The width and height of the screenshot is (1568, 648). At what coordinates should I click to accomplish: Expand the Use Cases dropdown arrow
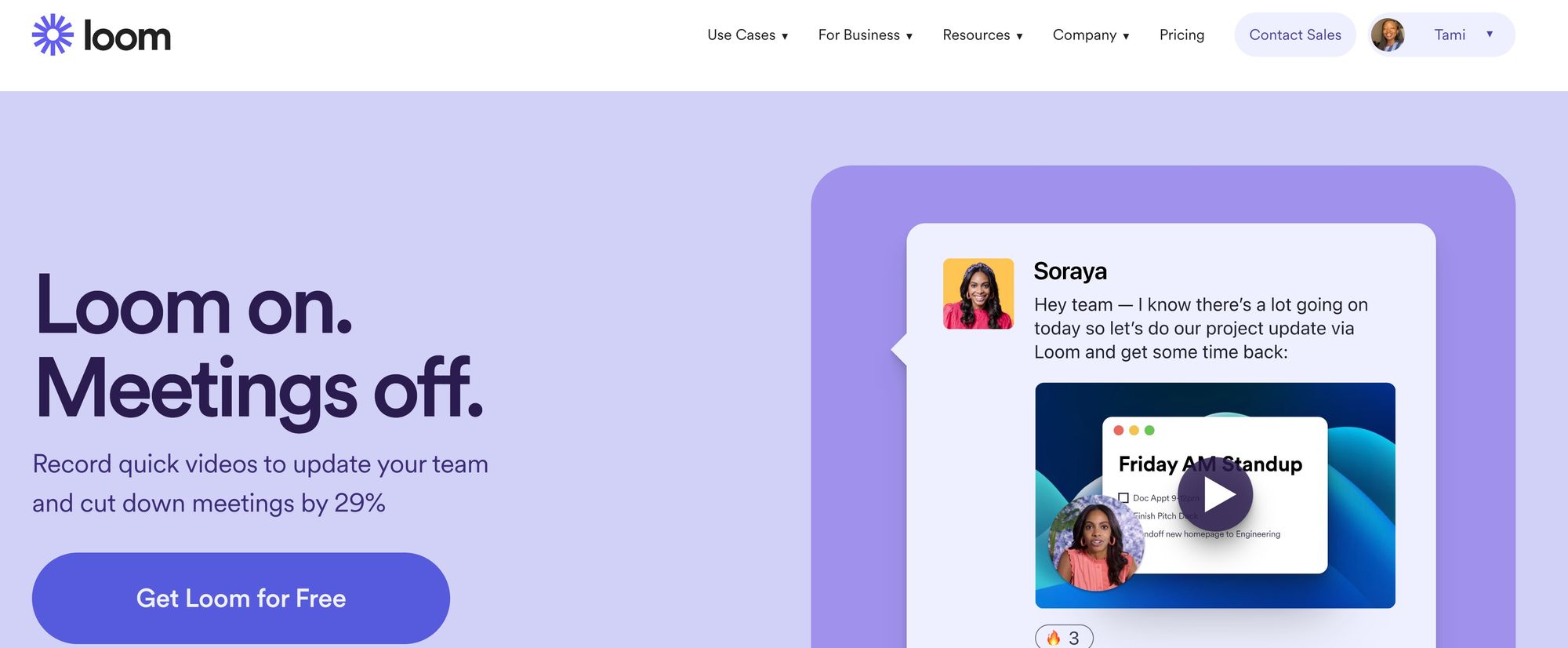coord(785,36)
